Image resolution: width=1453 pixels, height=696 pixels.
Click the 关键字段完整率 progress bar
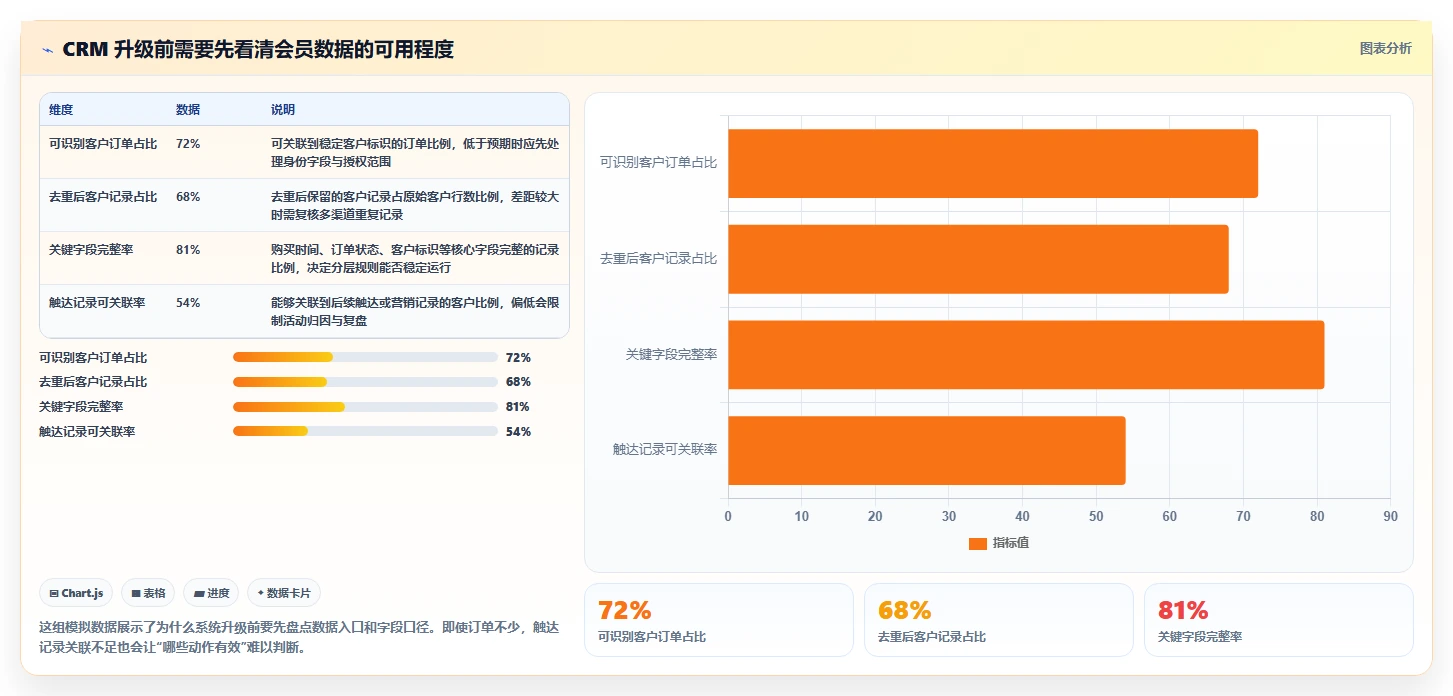(365, 407)
